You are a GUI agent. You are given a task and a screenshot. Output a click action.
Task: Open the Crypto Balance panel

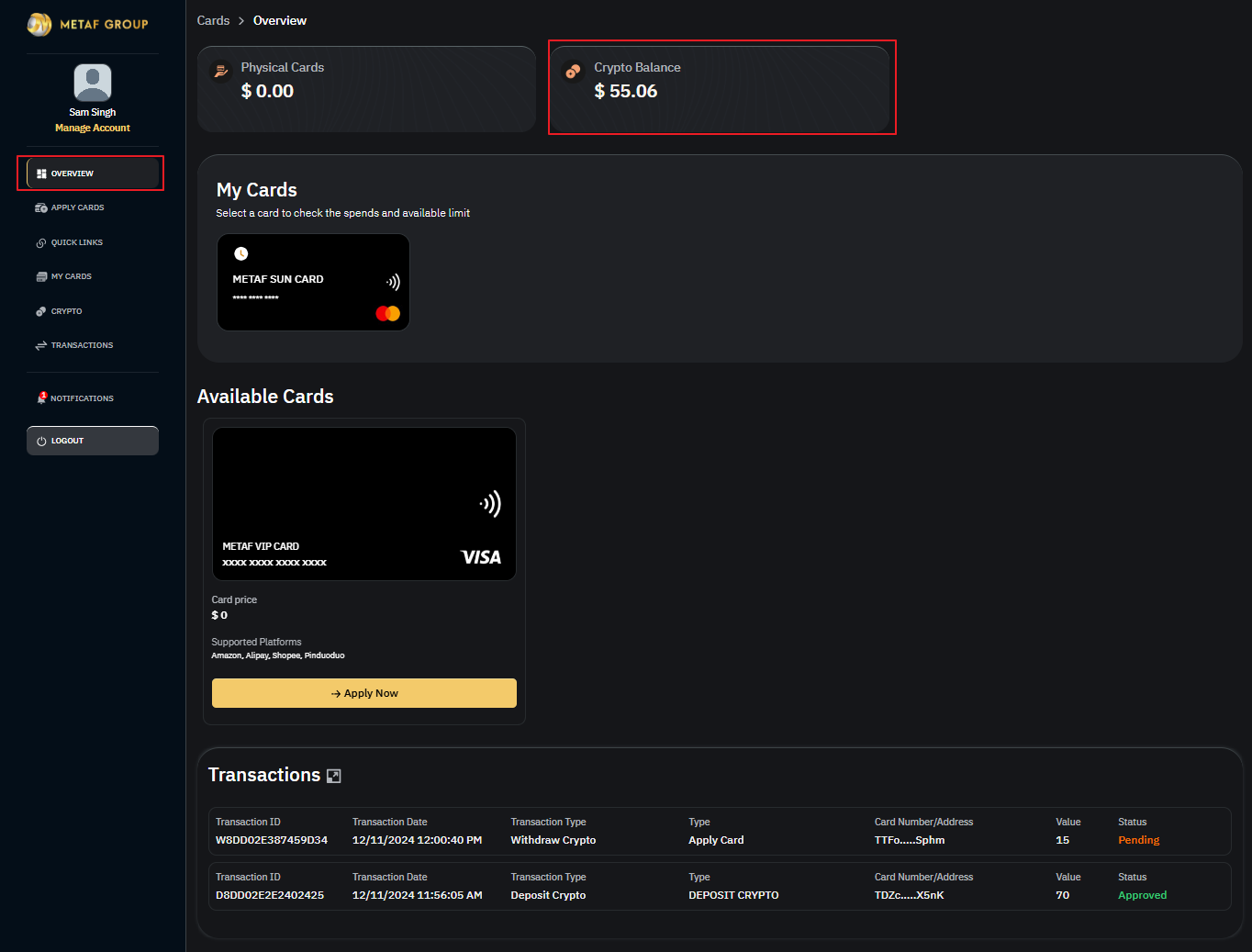722,89
